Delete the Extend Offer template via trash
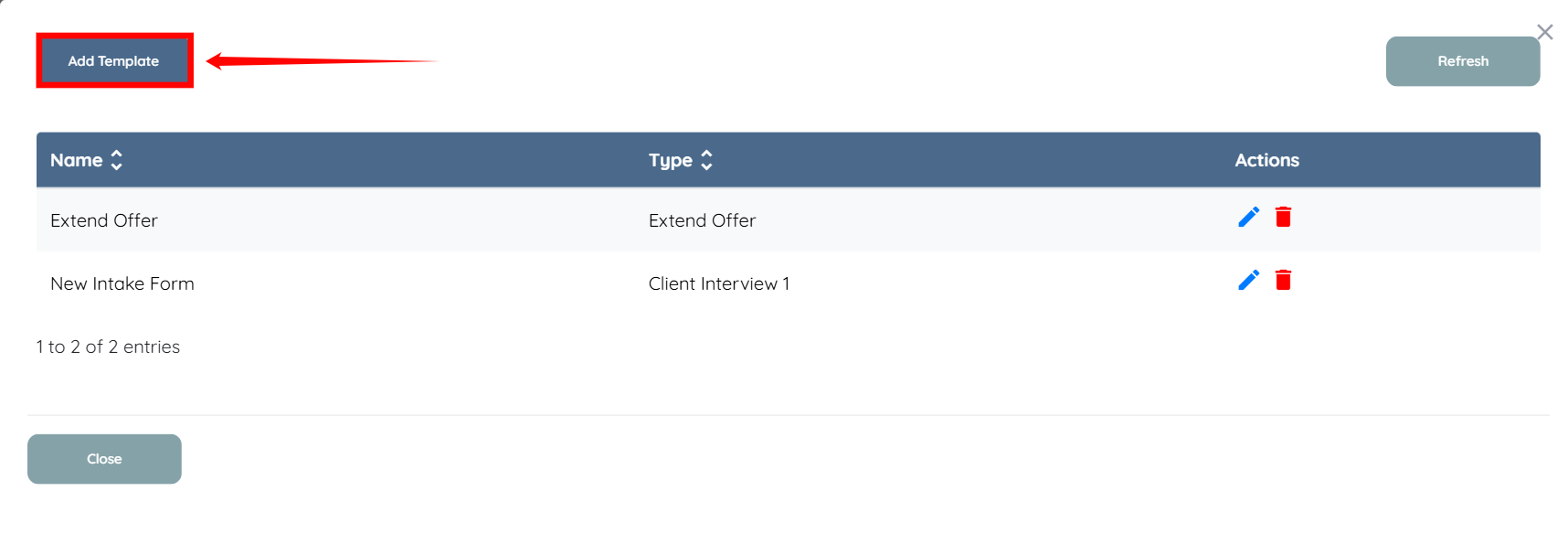 (1283, 217)
